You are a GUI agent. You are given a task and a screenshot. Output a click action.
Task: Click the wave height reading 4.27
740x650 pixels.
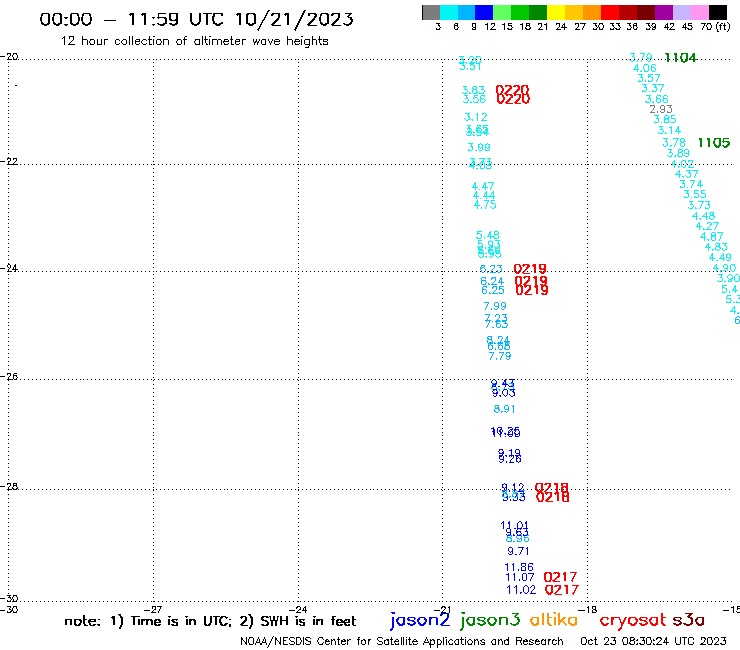coord(707,226)
